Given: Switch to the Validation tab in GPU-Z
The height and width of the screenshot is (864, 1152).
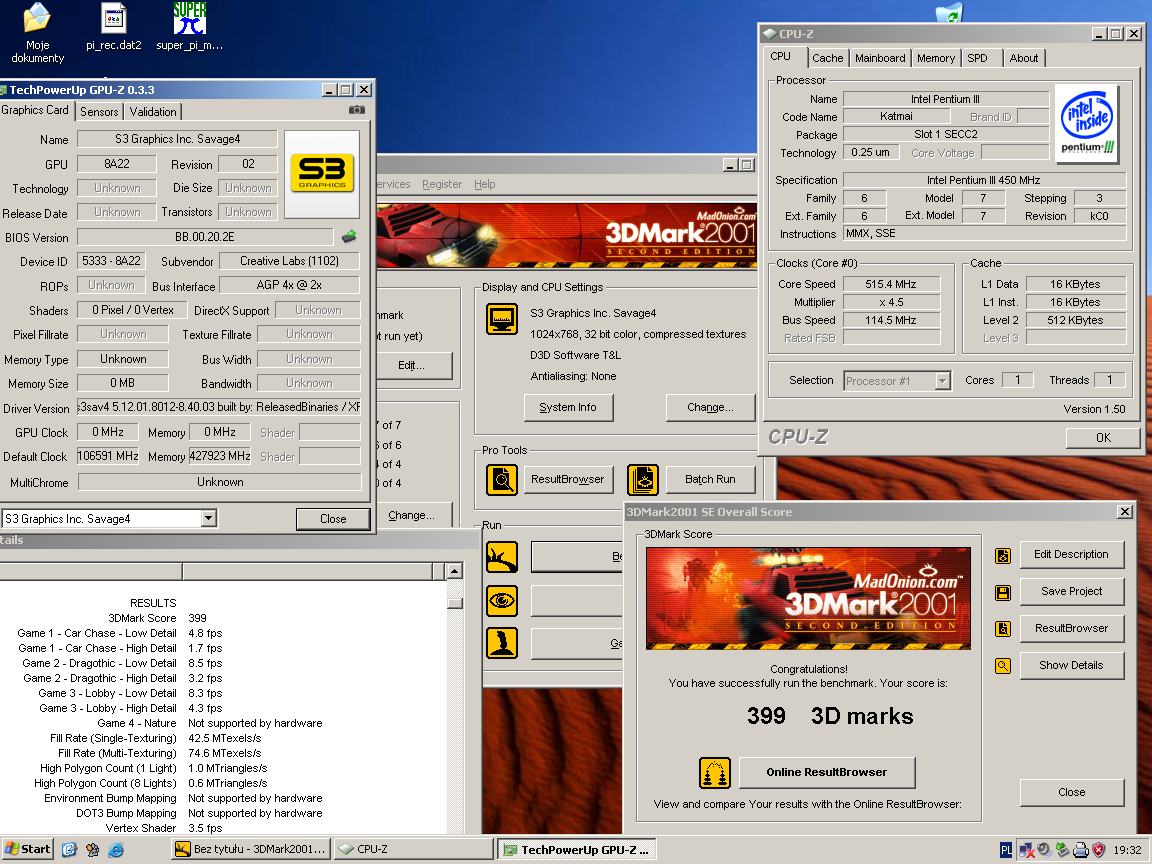Looking at the screenshot, I should [153, 112].
